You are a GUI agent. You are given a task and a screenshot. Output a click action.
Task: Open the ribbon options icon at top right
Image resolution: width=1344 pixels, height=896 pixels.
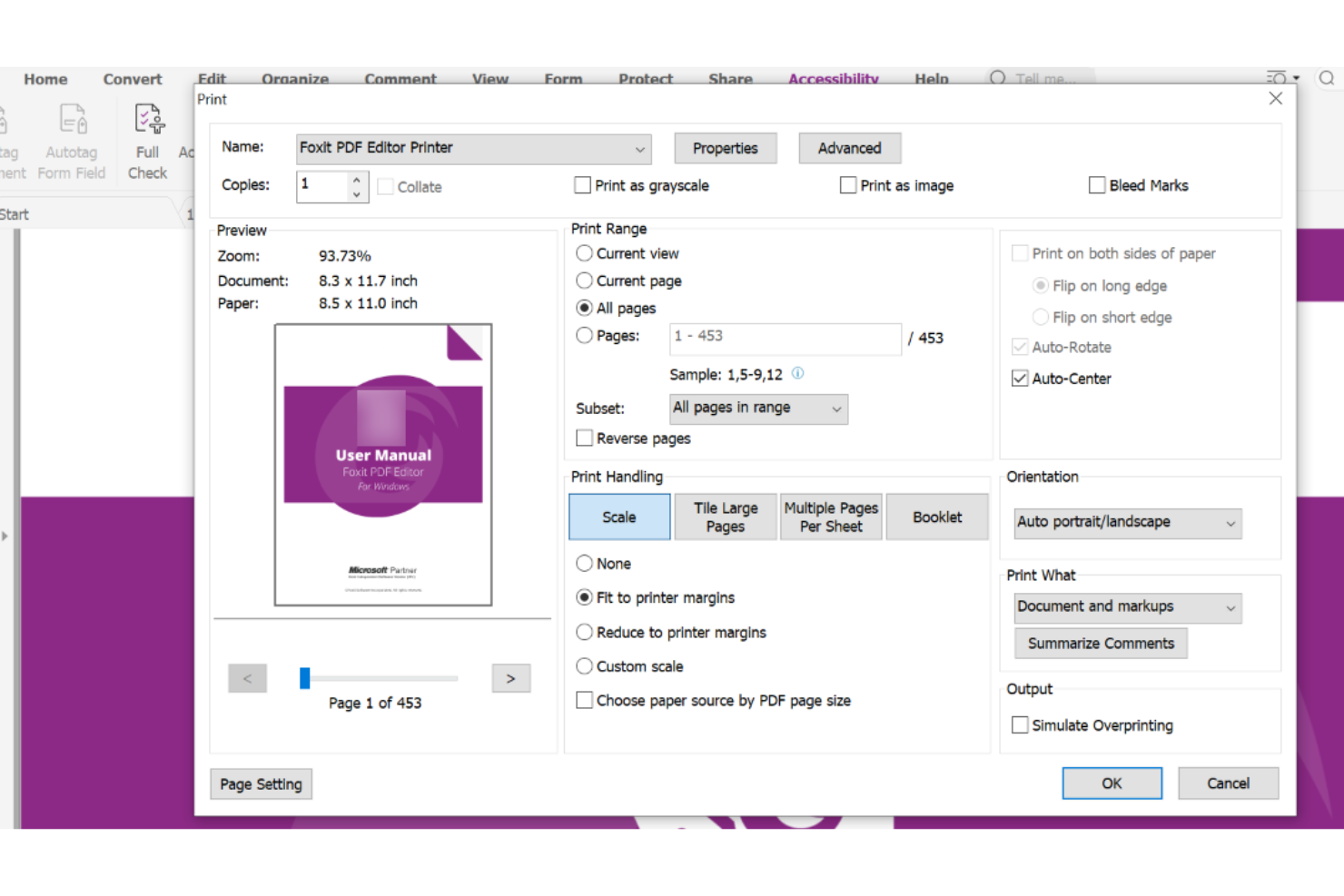click(x=1282, y=78)
